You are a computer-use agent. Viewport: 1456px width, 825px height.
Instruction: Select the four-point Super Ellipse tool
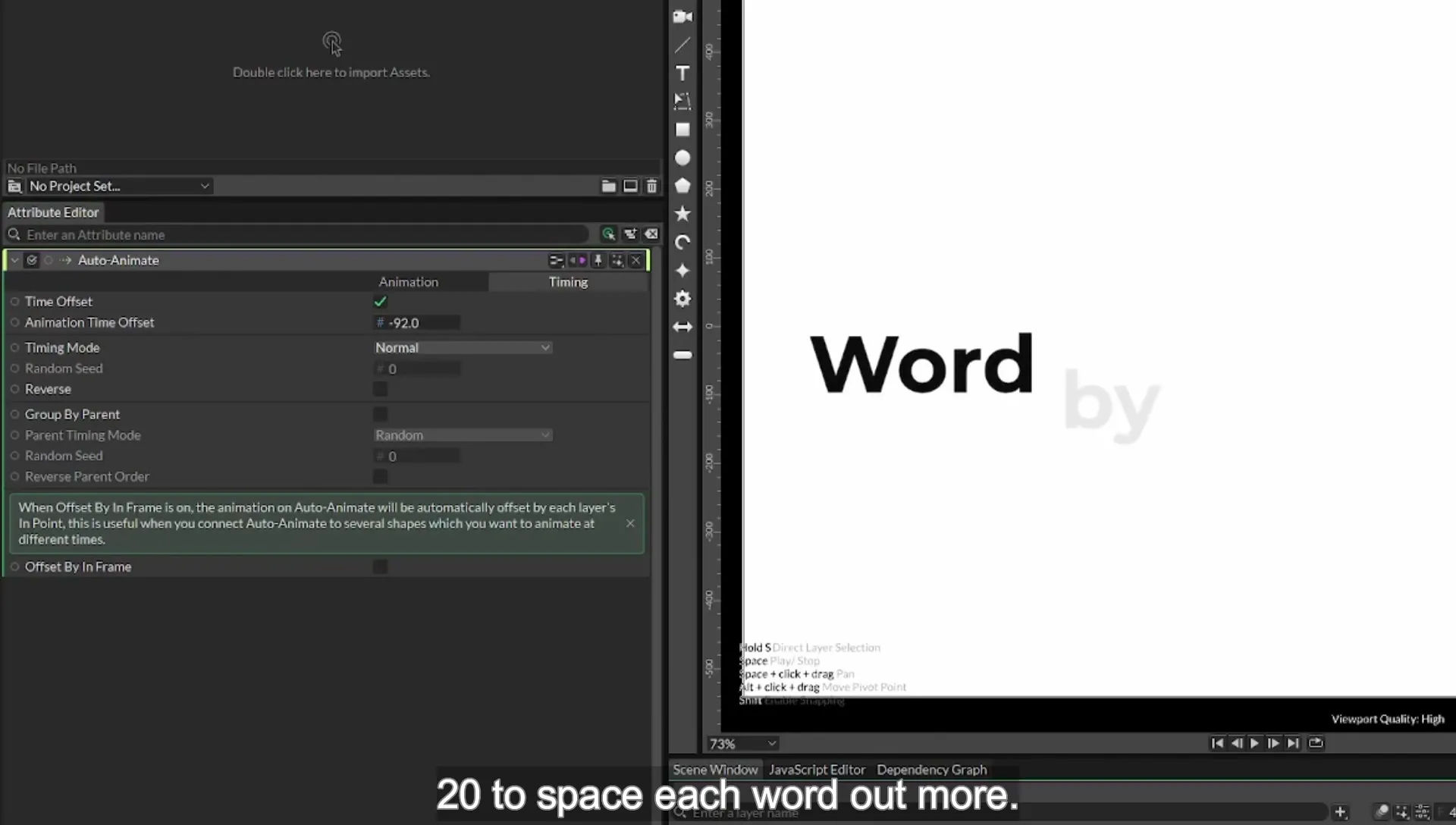tap(682, 271)
